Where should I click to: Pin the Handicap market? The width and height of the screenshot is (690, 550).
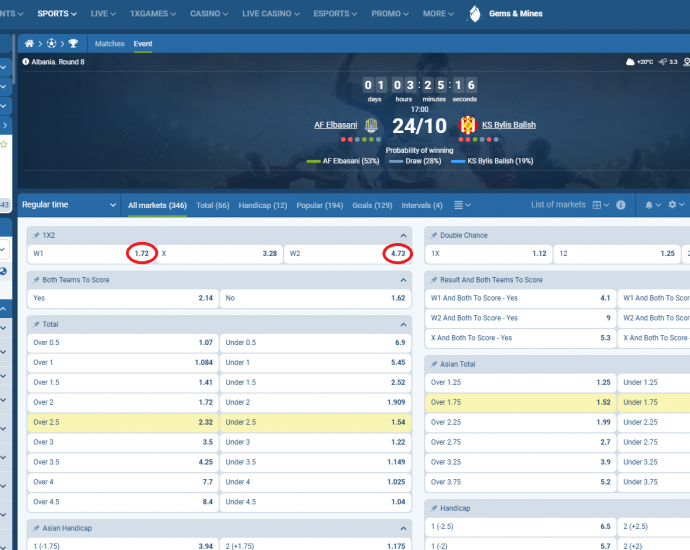point(434,508)
